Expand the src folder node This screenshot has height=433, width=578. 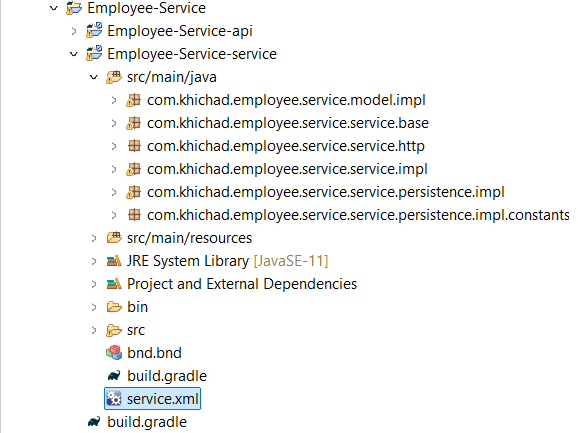pos(94,330)
